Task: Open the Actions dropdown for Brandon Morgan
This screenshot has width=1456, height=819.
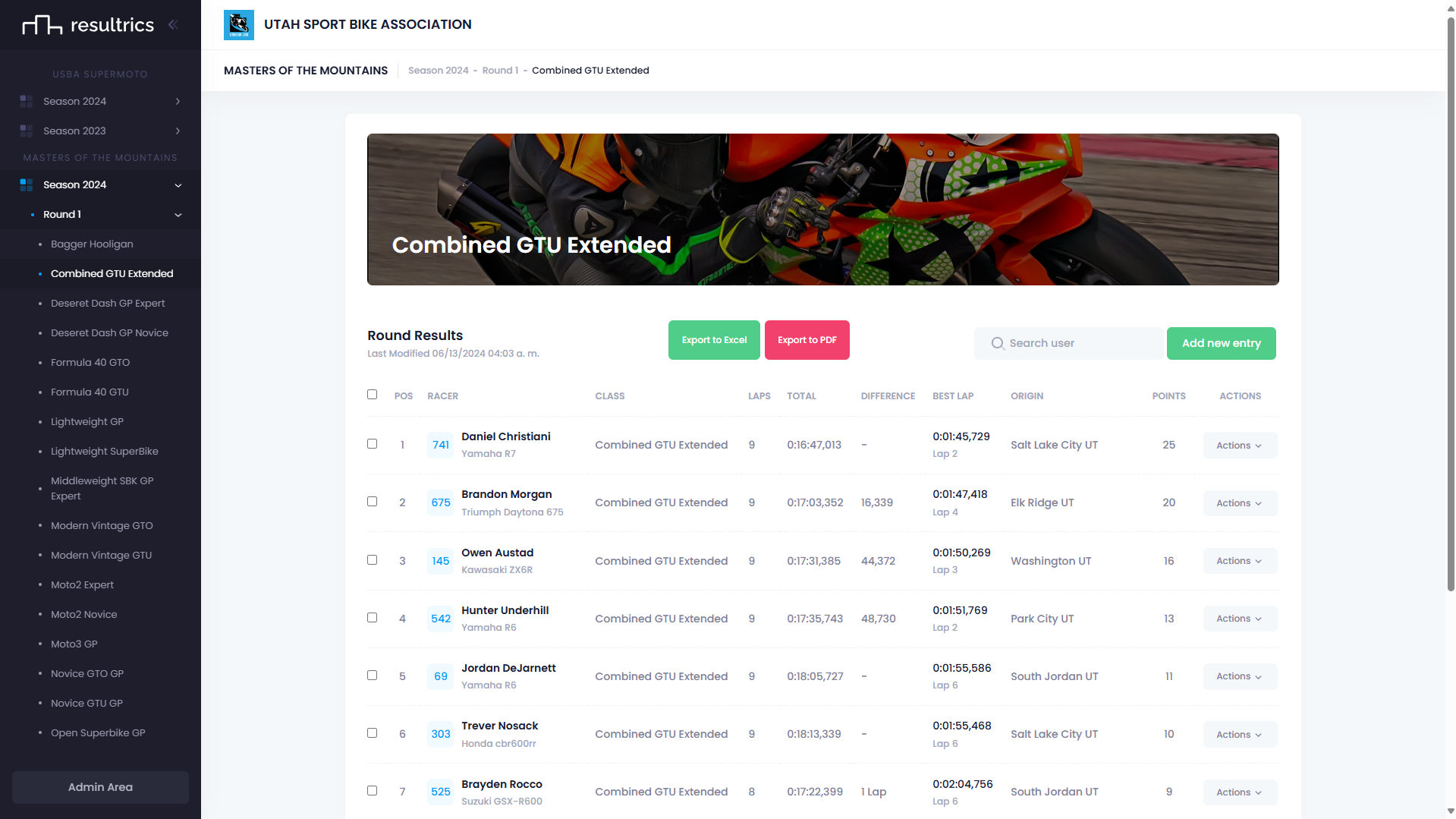Action: point(1238,502)
